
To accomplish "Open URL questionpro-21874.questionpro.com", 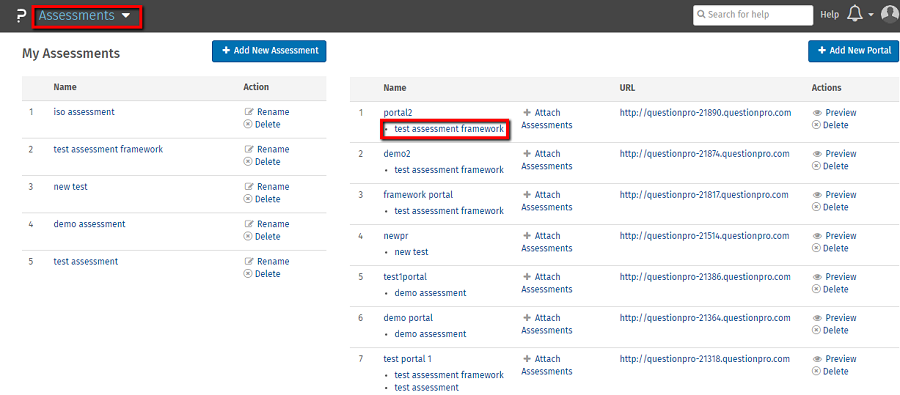I will click(705, 154).
